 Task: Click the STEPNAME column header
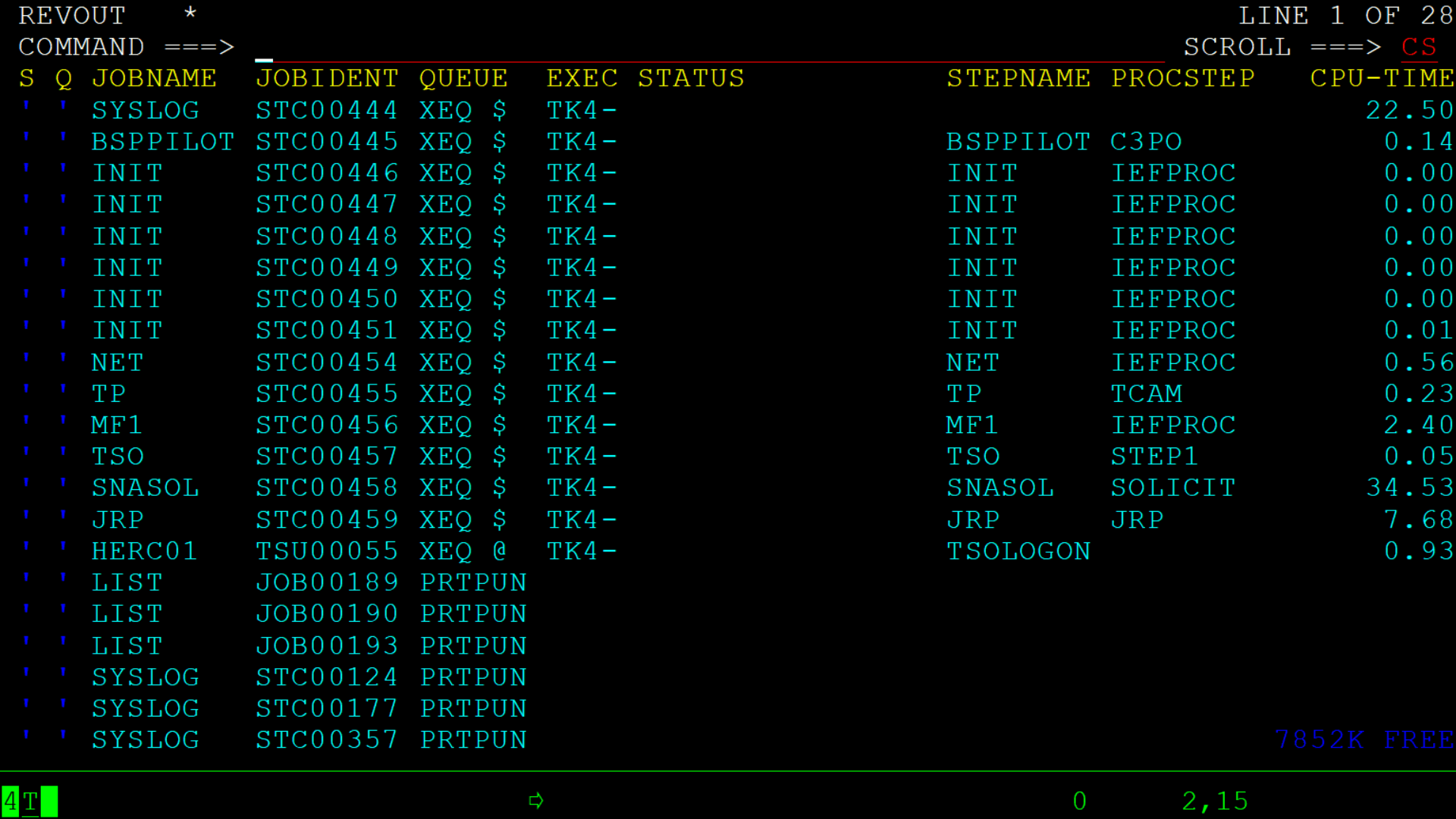click(1019, 79)
